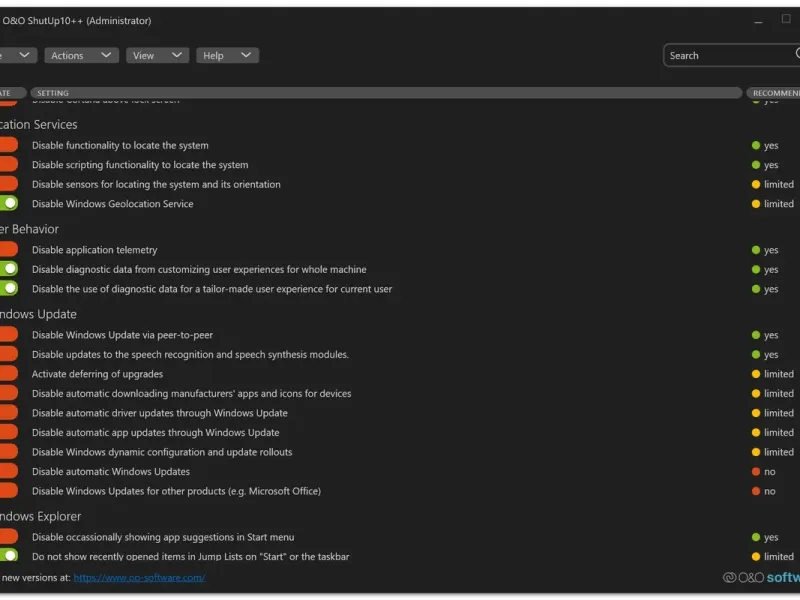Open the oo-software.com link

click(139, 578)
